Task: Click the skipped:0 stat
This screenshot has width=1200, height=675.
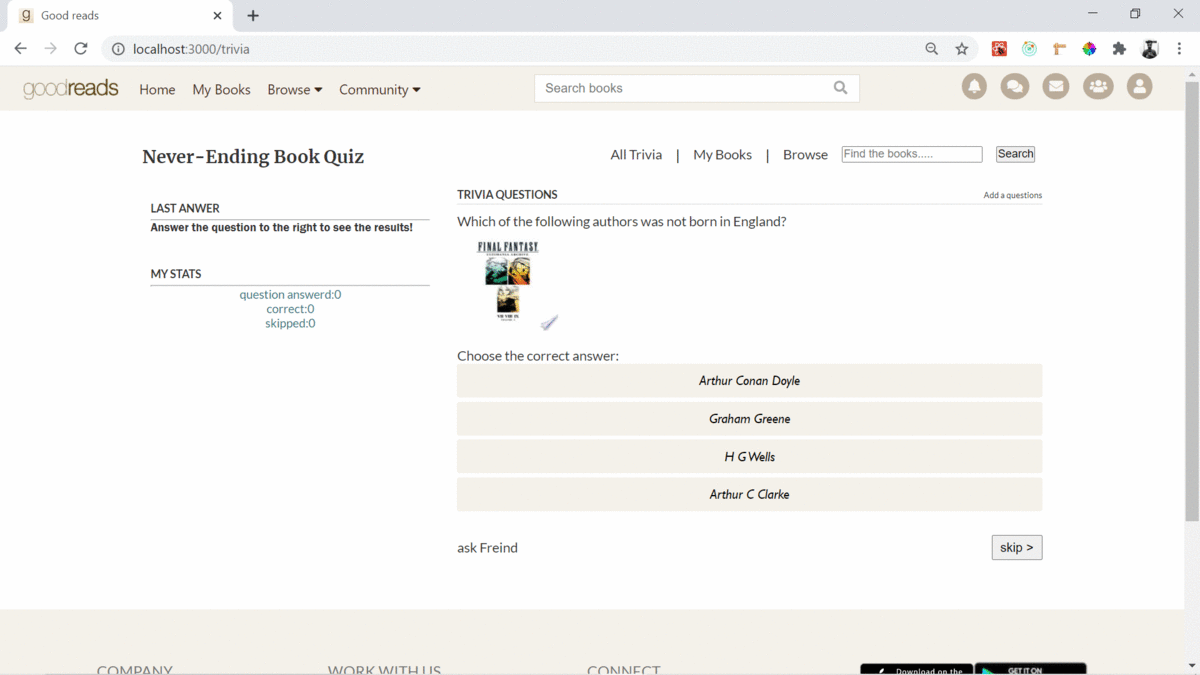Action: [x=290, y=323]
